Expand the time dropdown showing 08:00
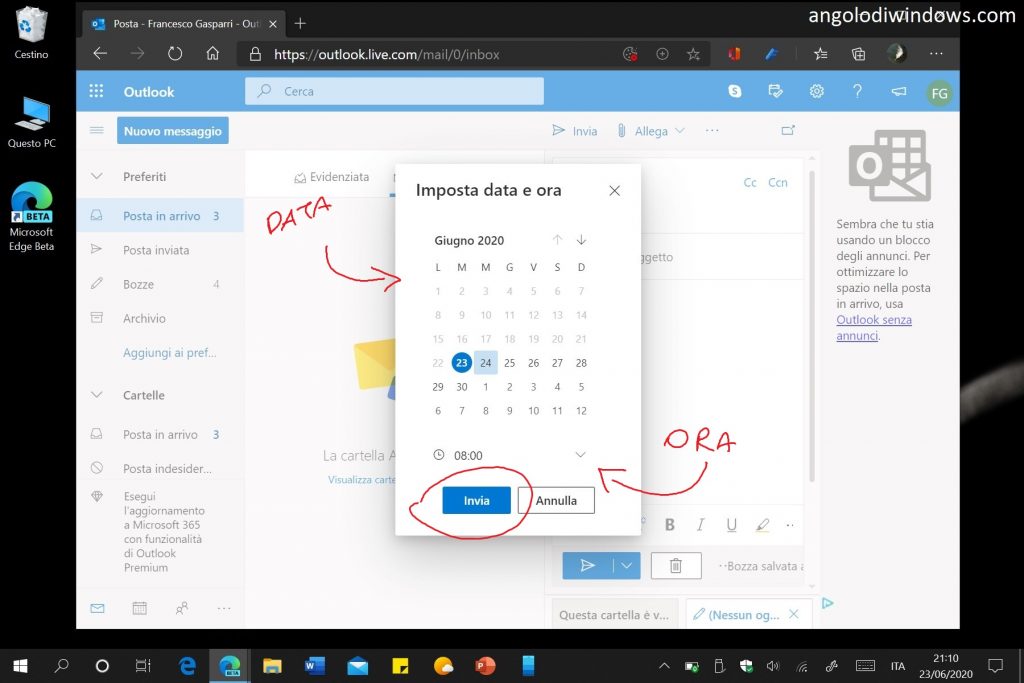Screen dimensions: 1024x683 (x=580, y=455)
